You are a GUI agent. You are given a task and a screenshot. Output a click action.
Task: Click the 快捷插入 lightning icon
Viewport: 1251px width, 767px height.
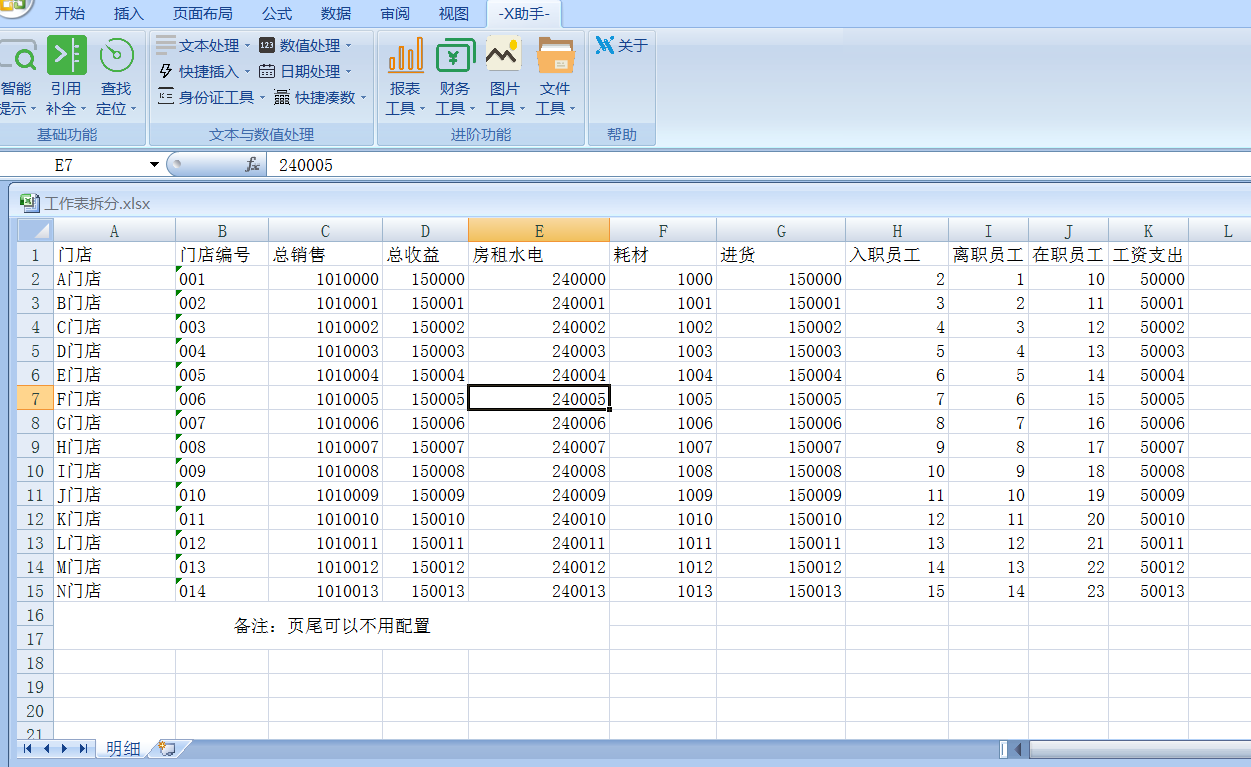tap(166, 71)
